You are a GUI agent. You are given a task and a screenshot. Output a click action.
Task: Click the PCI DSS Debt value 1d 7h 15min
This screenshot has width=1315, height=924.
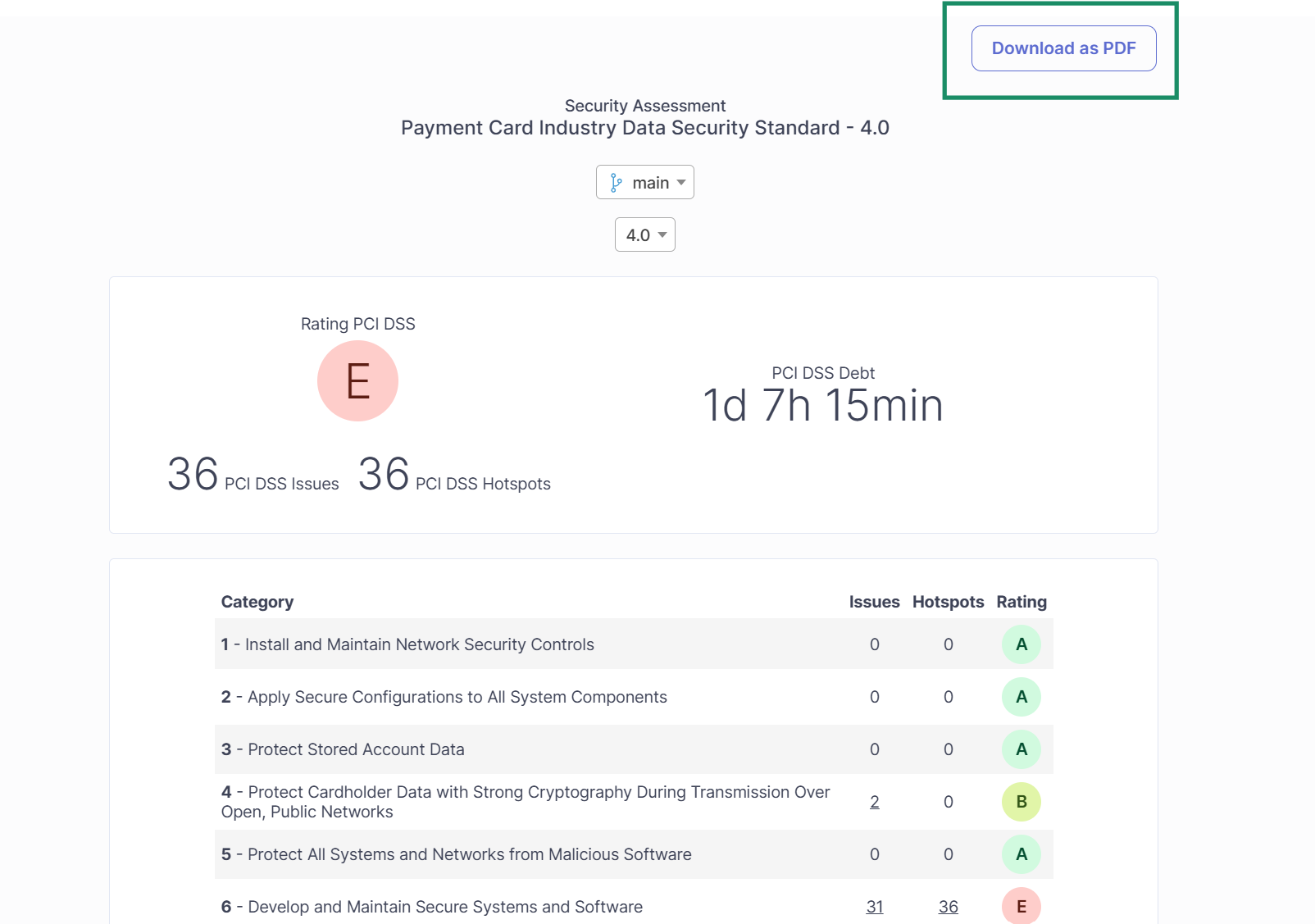[x=823, y=405]
